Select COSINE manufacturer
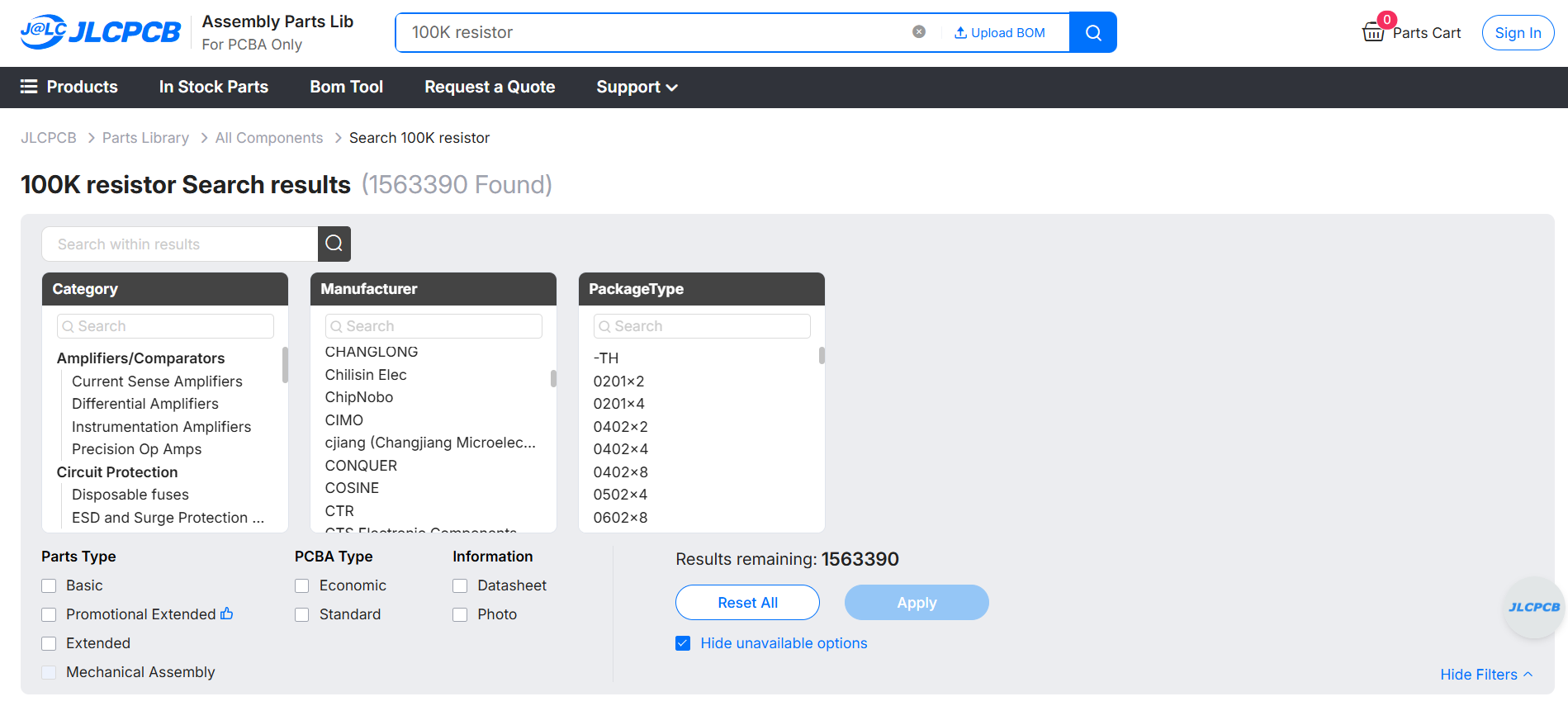1568x706 pixels. click(x=352, y=488)
